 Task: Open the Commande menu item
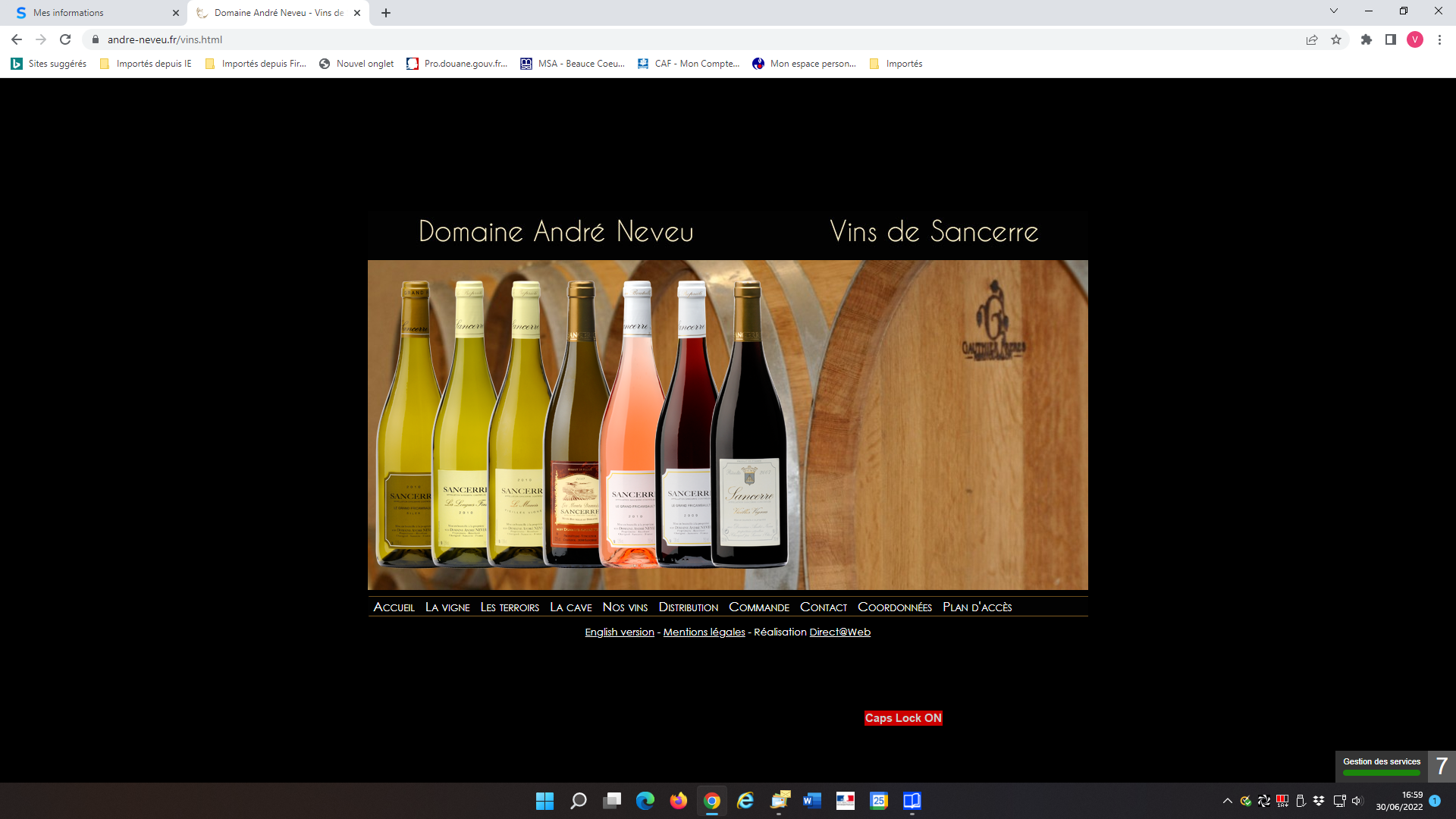[759, 607]
